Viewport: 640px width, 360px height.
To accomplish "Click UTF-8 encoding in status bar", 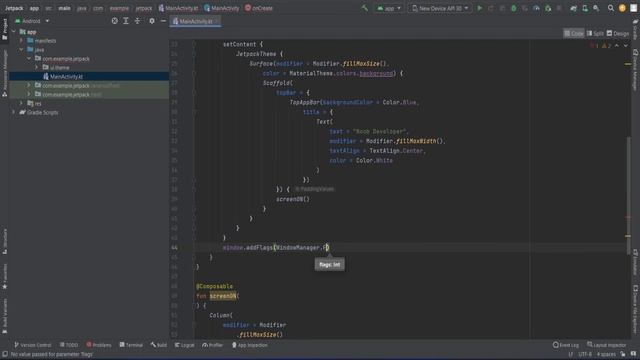I will (584, 354).
